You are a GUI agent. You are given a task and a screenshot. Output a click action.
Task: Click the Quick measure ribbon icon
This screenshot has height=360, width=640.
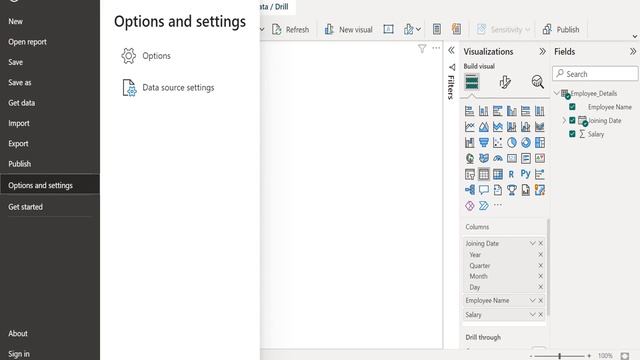coord(456,29)
